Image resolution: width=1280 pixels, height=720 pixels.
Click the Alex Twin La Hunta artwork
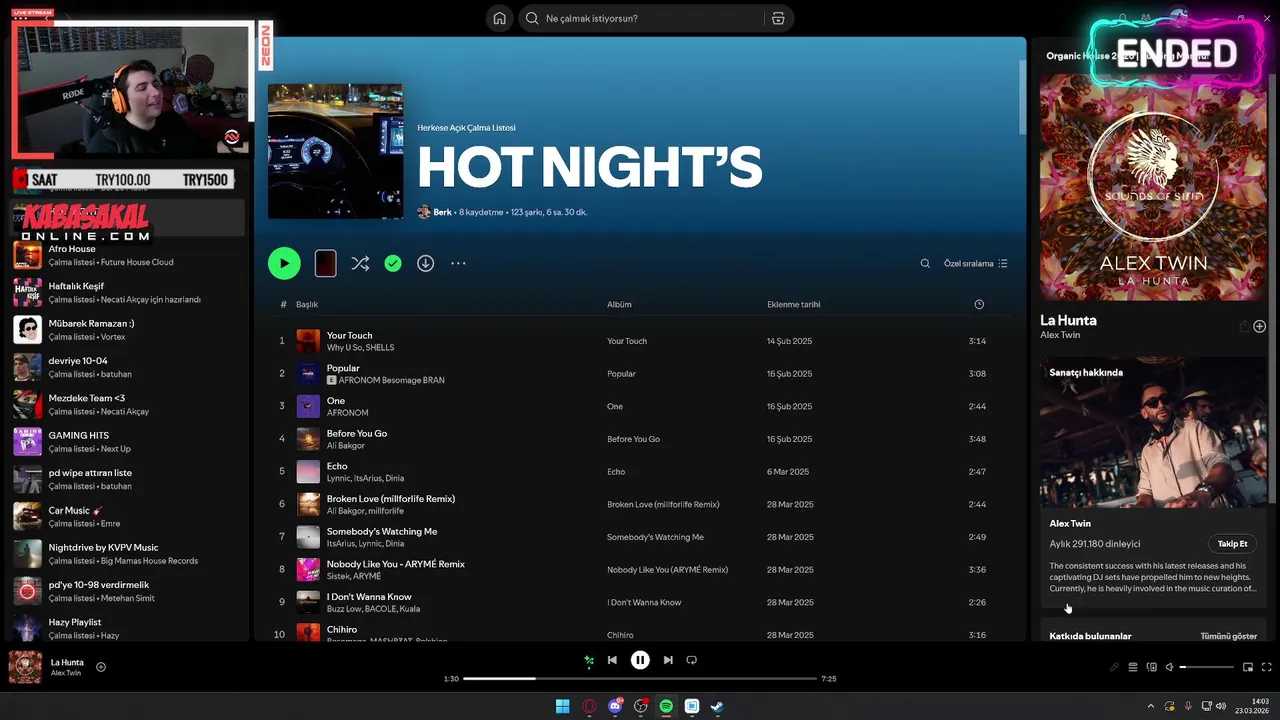click(1153, 187)
